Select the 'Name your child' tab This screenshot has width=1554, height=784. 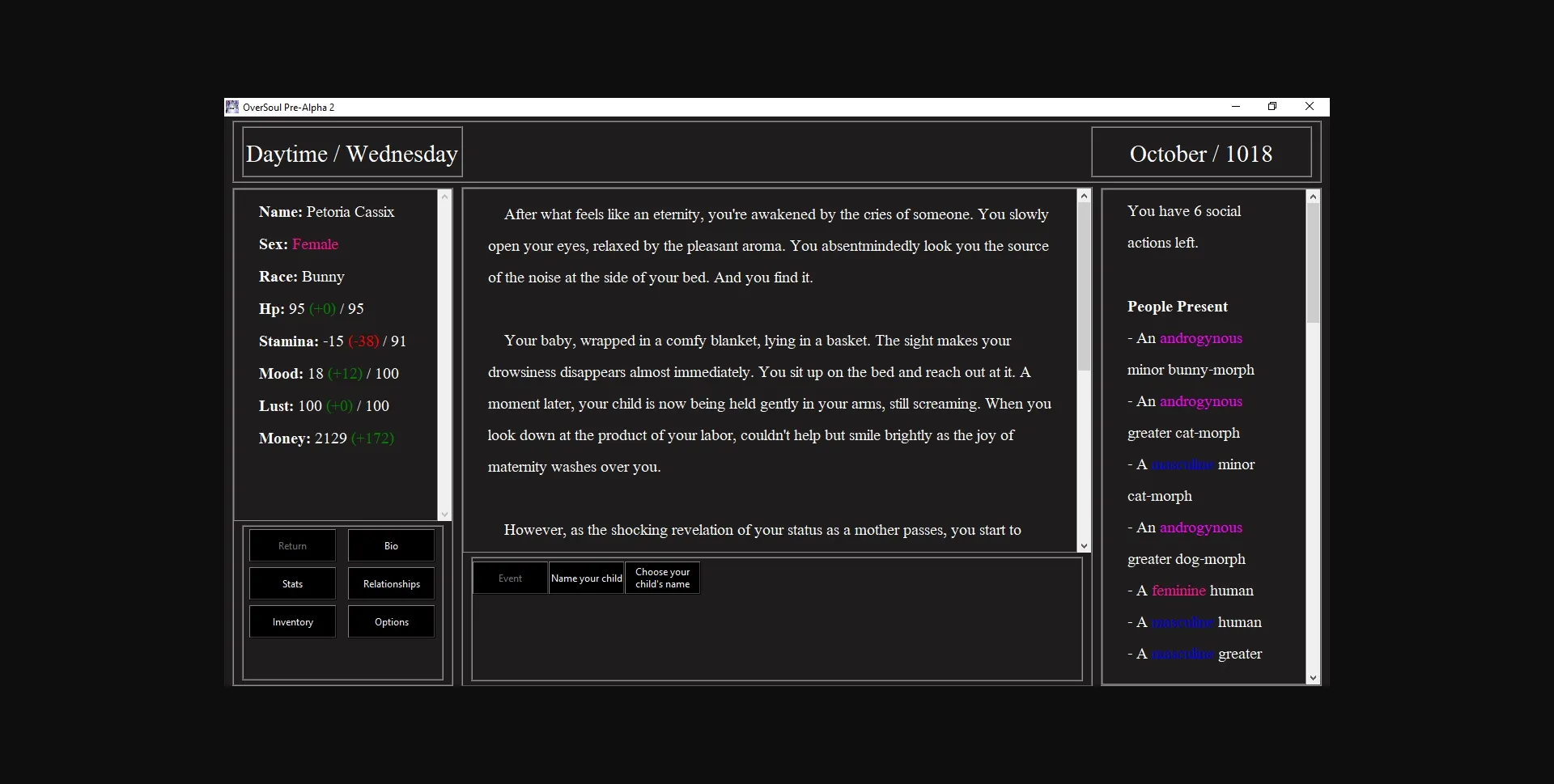click(x=586, y=578)
